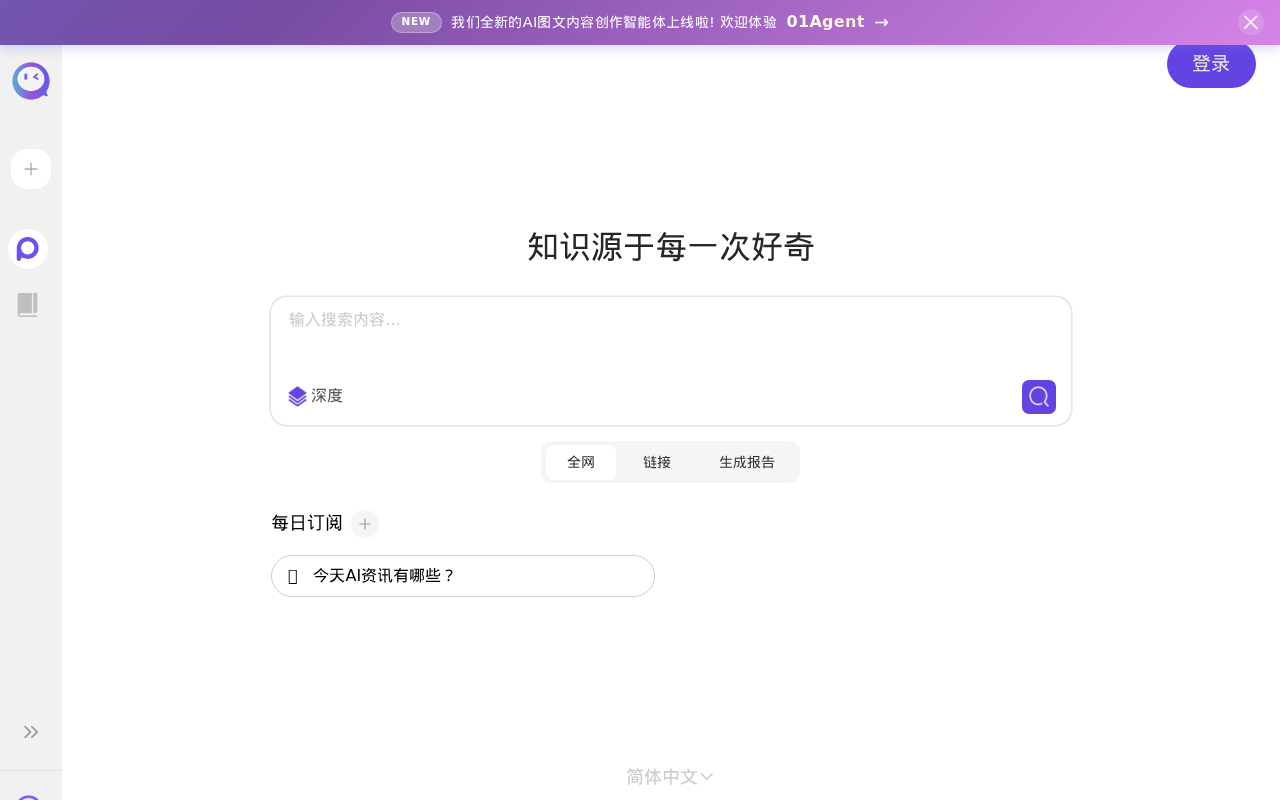Select the 全网 tab
This screenshot has height=800, width=1280.
pyautogui.click(x=581, y=462)
